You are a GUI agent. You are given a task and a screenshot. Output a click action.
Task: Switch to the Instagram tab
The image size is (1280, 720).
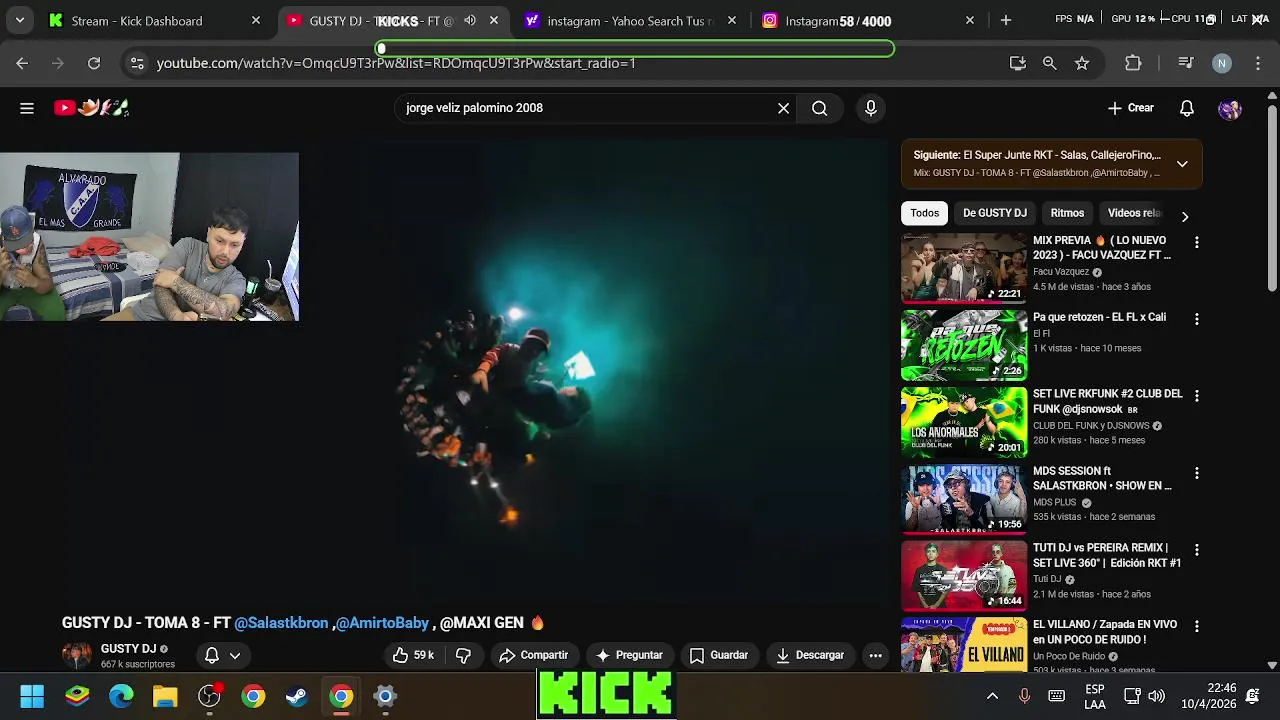(x=869, y=20)
